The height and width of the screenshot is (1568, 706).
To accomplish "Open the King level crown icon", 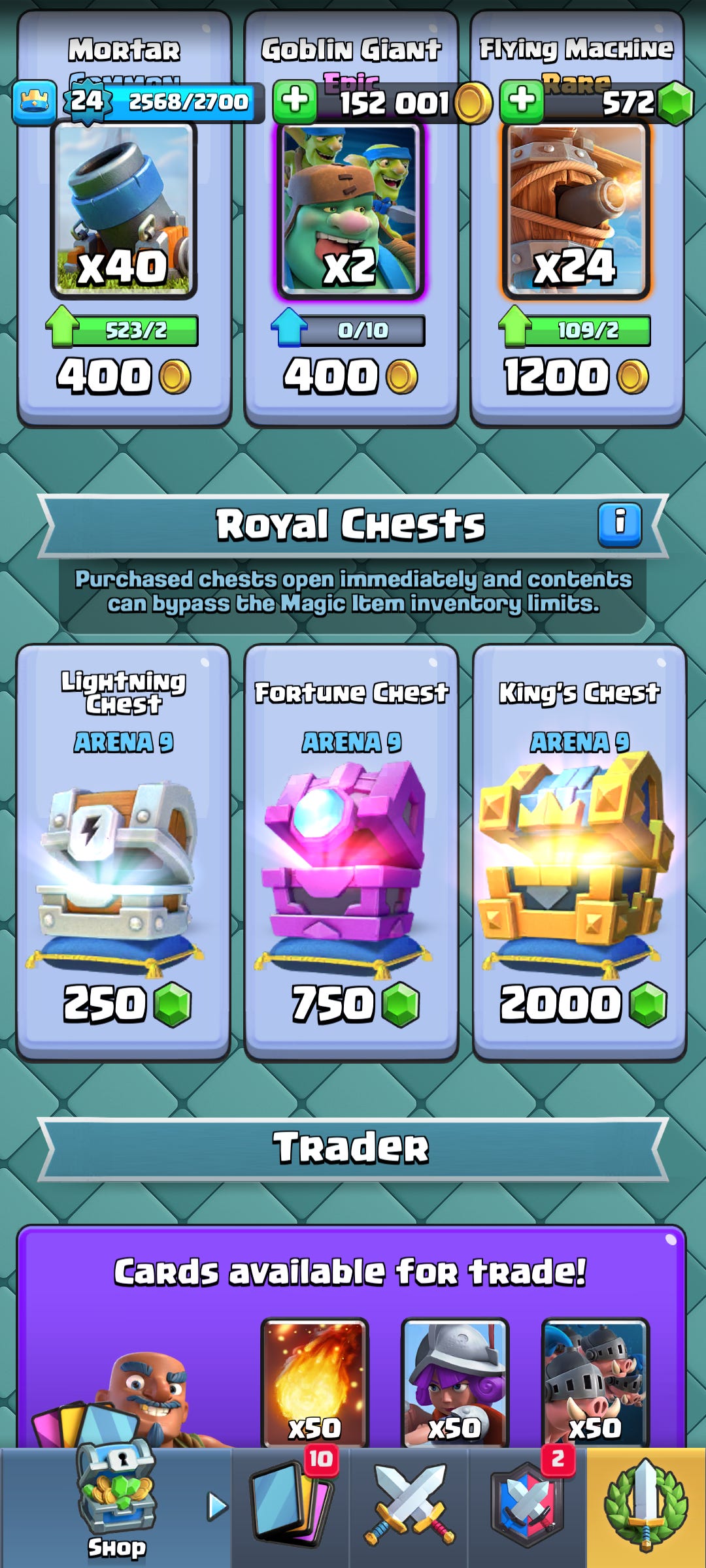I will (x=34, y=102).
